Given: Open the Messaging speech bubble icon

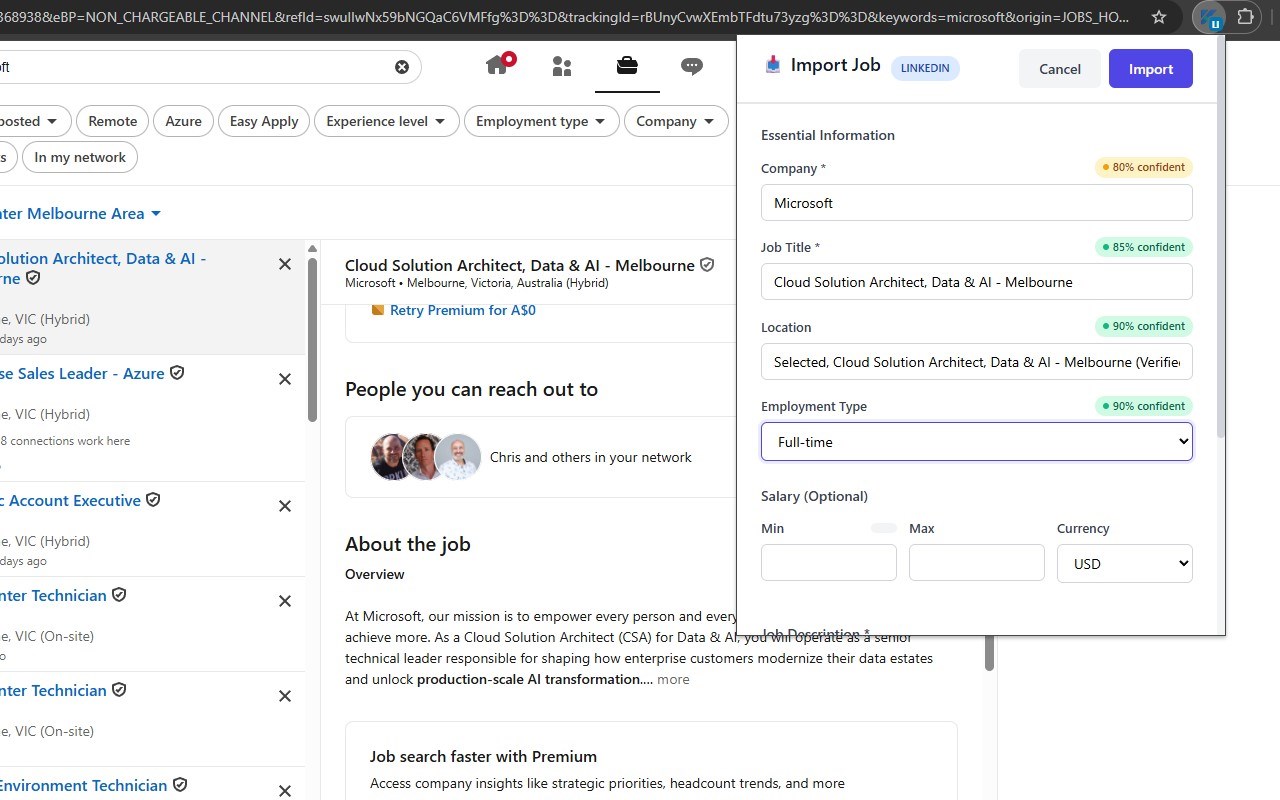Looking at the screenshot, I should click(x=692, y=66).
